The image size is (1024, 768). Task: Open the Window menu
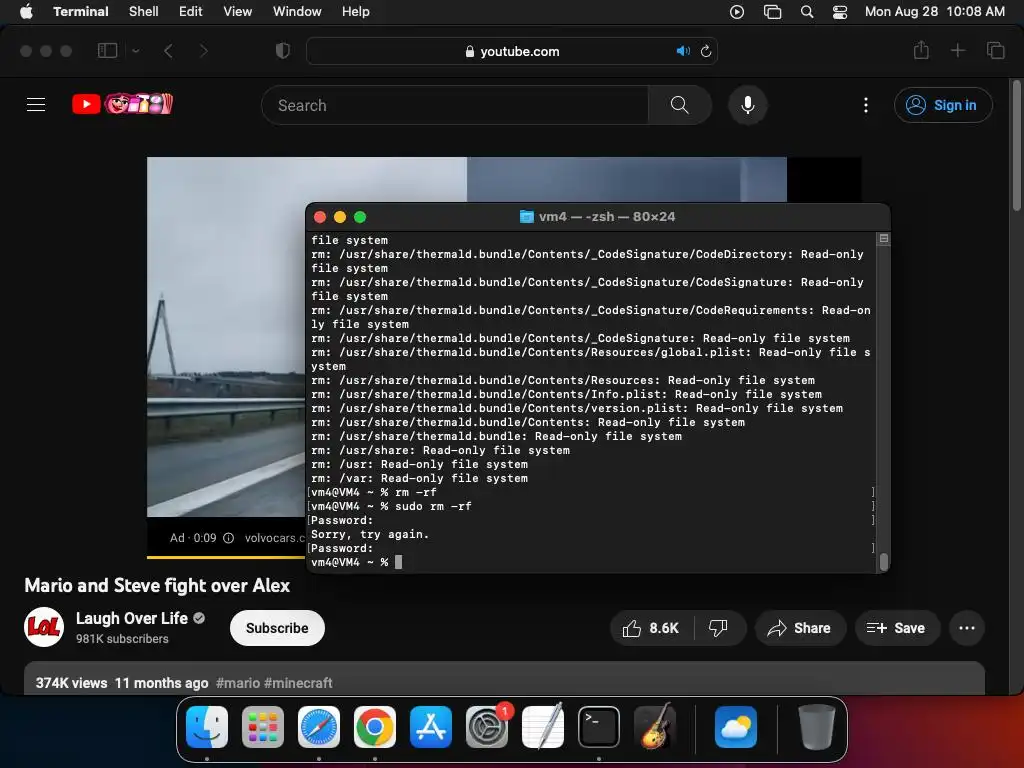[x=296, y=12]
